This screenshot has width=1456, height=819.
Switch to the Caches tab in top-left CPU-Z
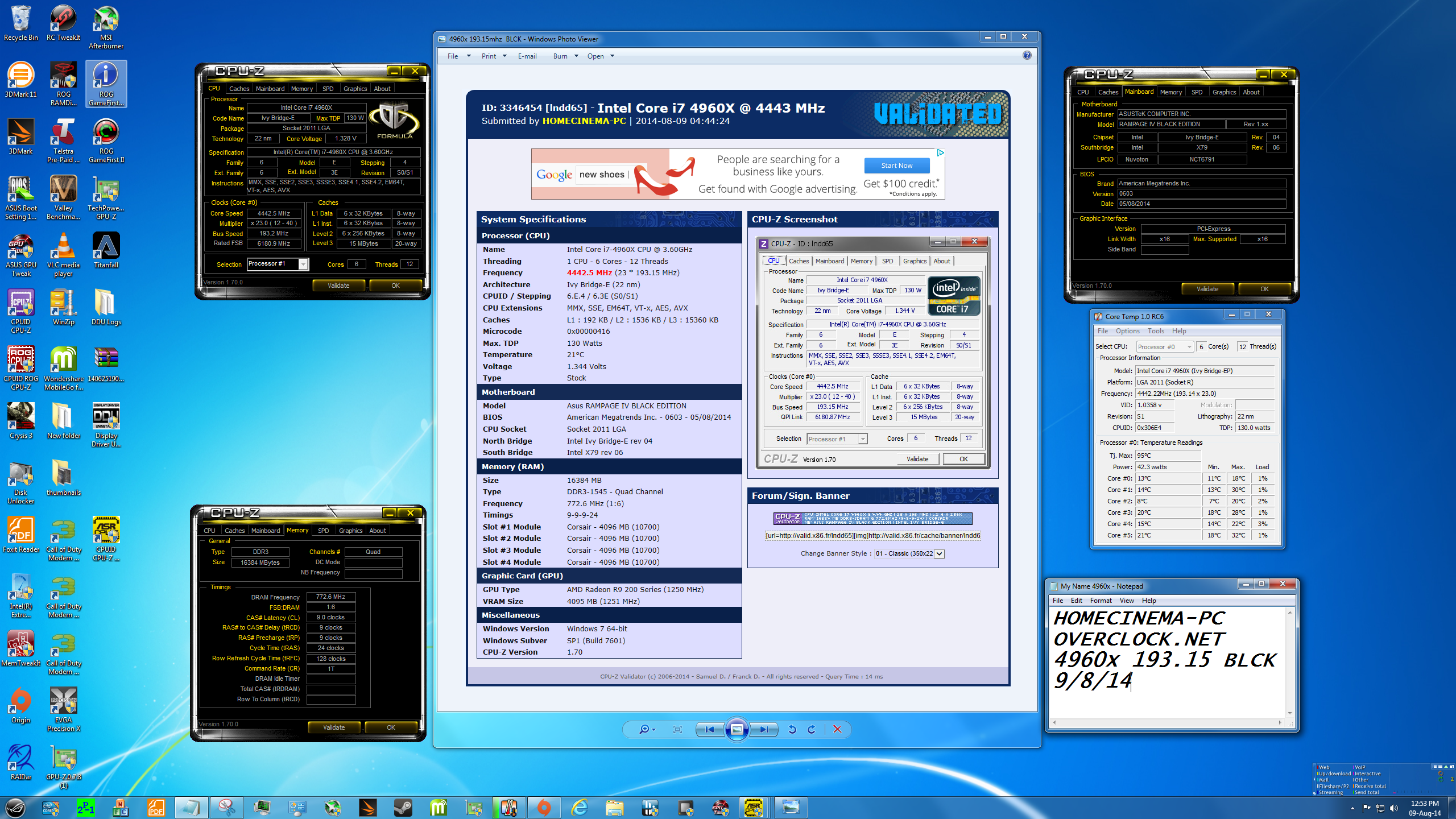coord(239,89)
